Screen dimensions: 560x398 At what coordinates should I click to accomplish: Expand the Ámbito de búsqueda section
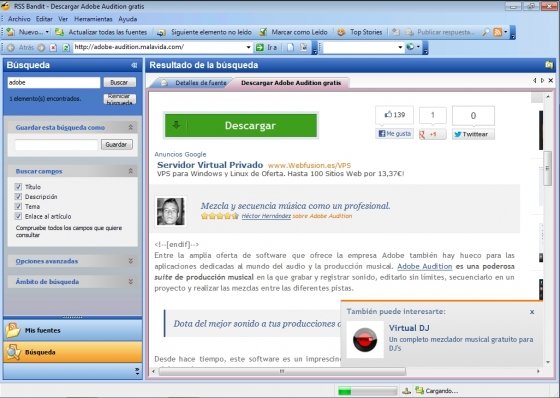pos(131,282)
